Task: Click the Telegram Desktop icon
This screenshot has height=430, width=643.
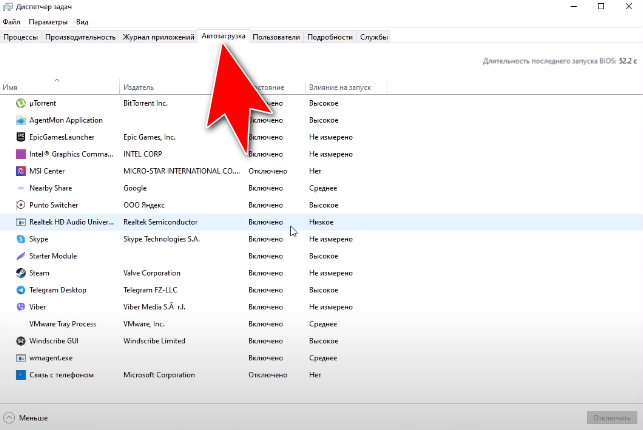Action: [x=21, y=290]
